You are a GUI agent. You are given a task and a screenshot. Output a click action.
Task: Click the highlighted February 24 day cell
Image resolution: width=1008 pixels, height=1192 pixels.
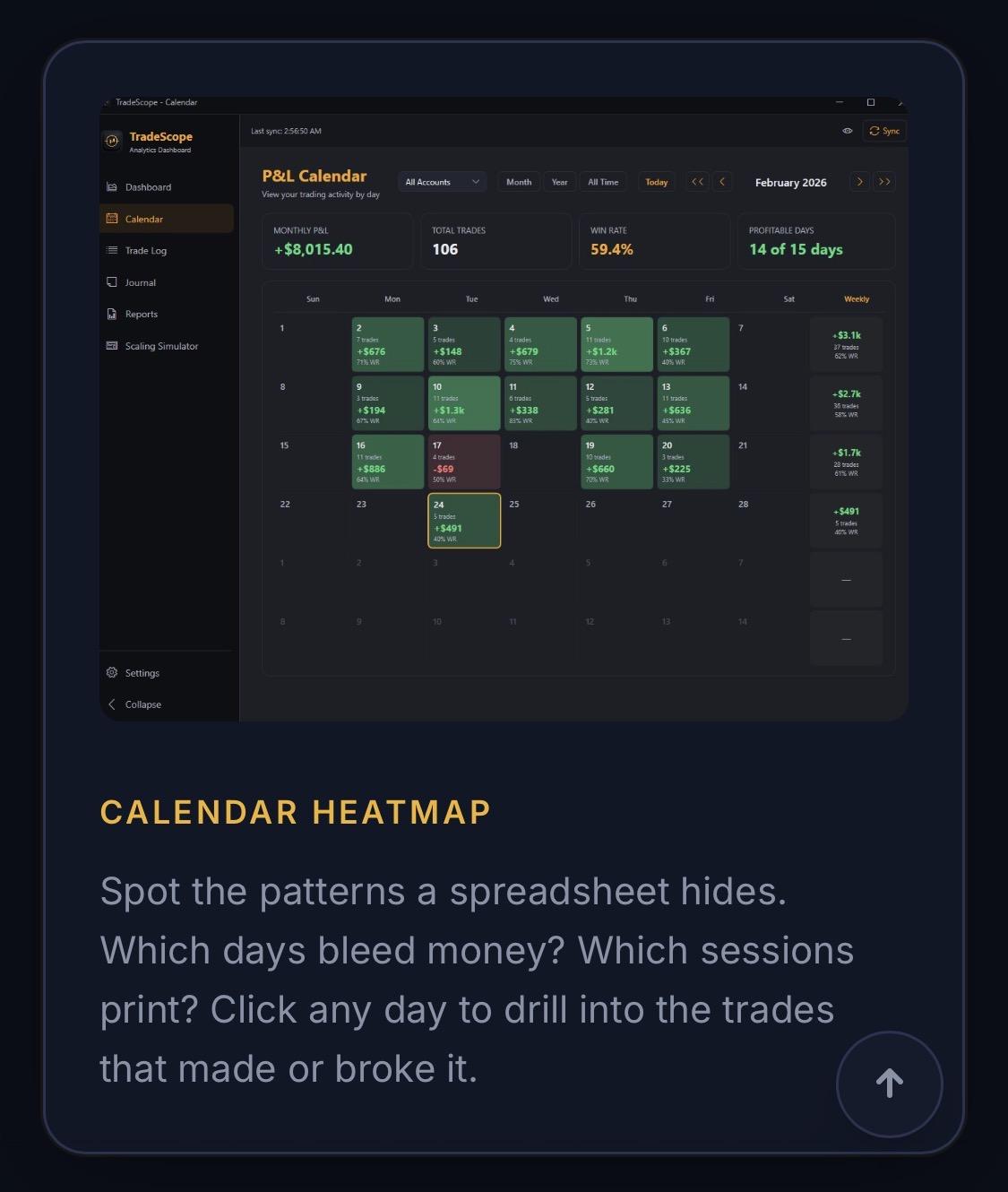[464, 521]
